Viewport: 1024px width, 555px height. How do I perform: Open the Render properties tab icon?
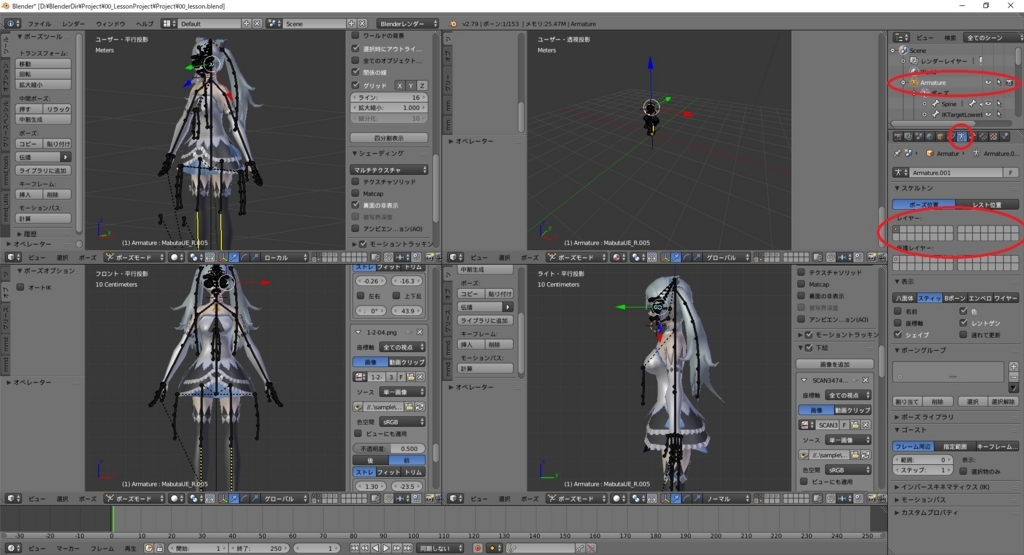(x=898, y=136)
